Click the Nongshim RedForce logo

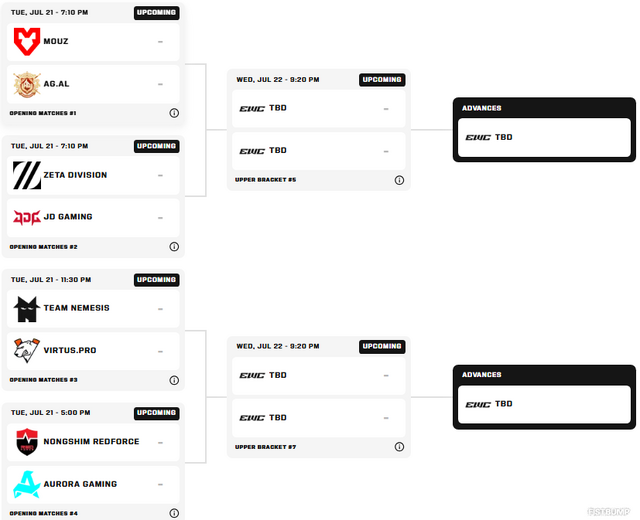[x=27, y=442]
